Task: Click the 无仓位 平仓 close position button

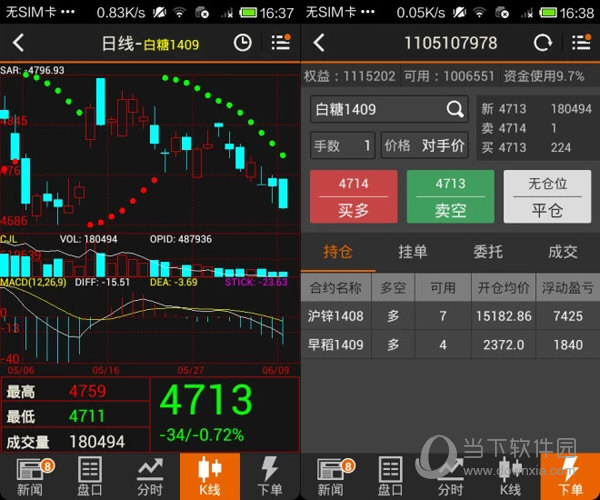Action: (548, 197)
